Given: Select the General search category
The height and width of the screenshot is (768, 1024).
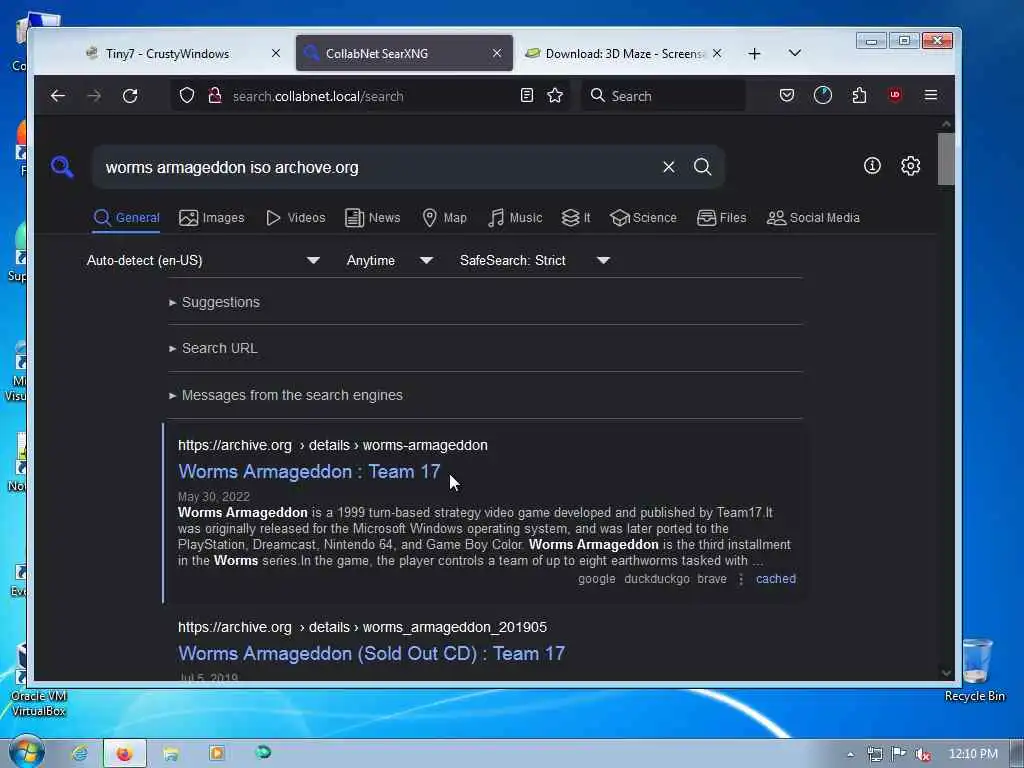Looking at the screenshot, I should pyautogui.click(x=126, y=217).
